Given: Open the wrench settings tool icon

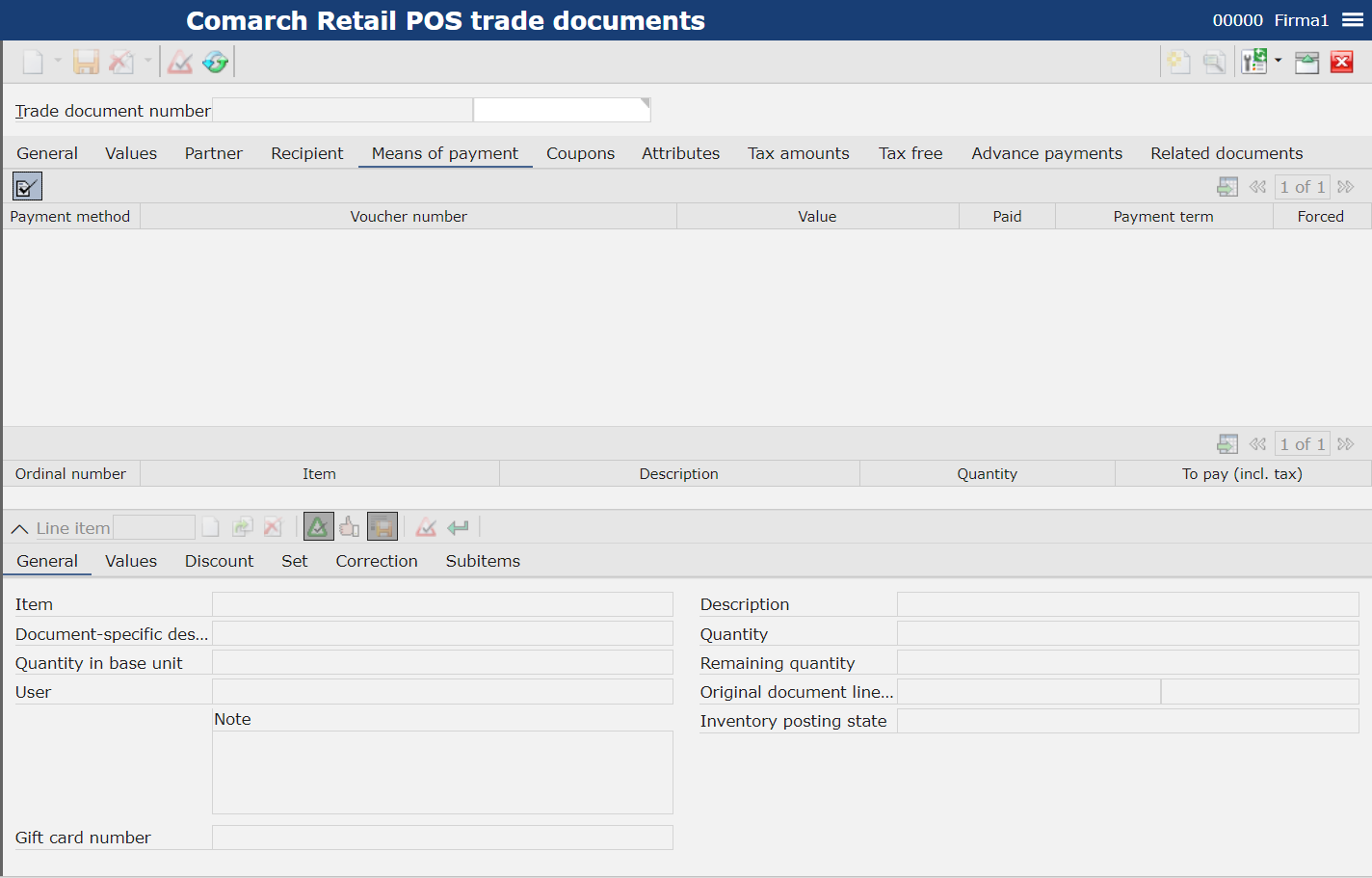Looking at the screenshot, I should click(1254, 63).
